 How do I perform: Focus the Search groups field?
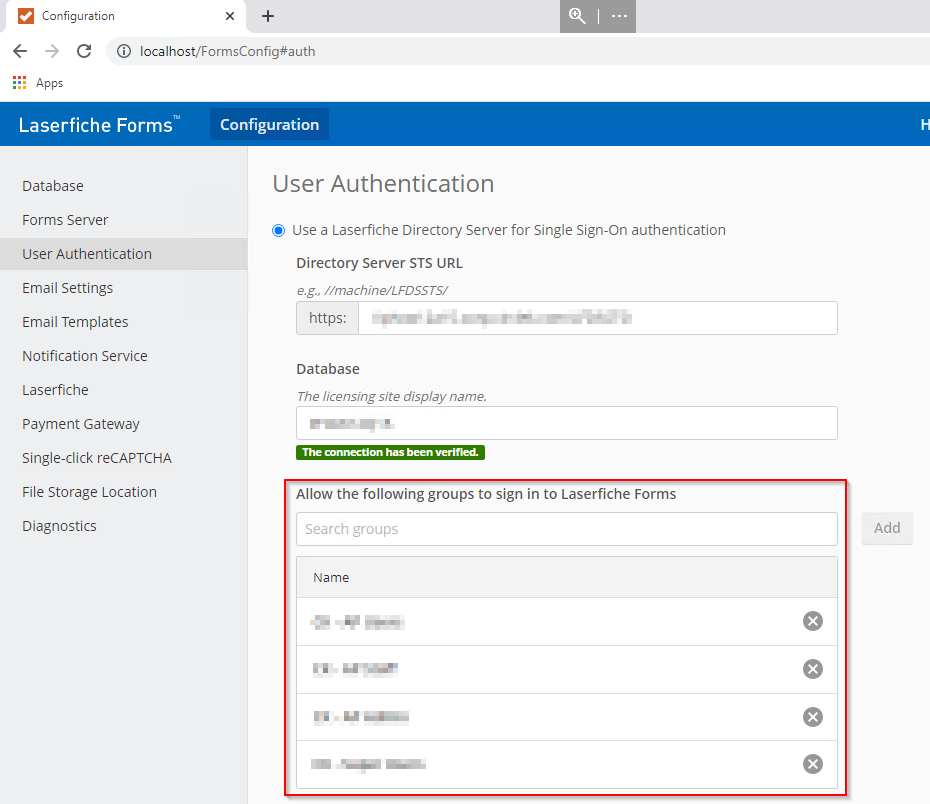567,529
